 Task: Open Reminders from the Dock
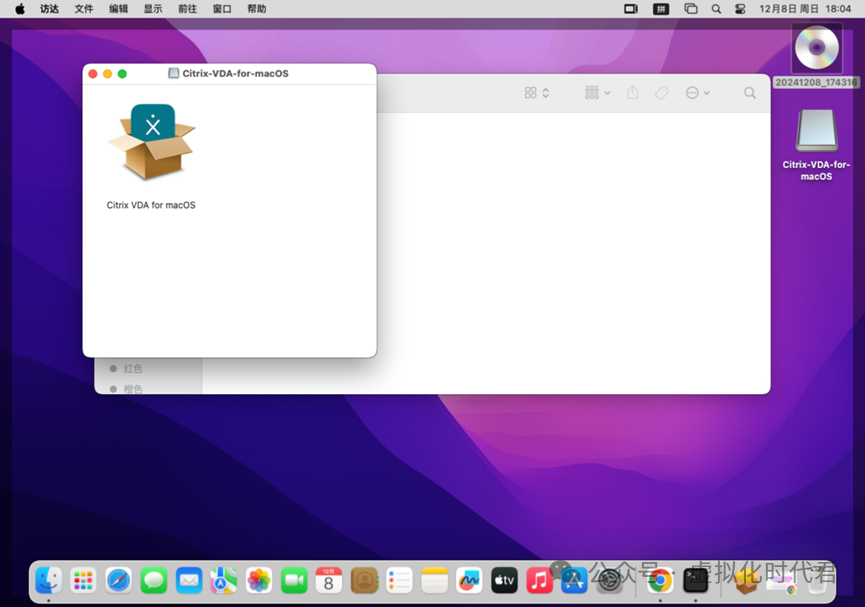click(399, 581)
